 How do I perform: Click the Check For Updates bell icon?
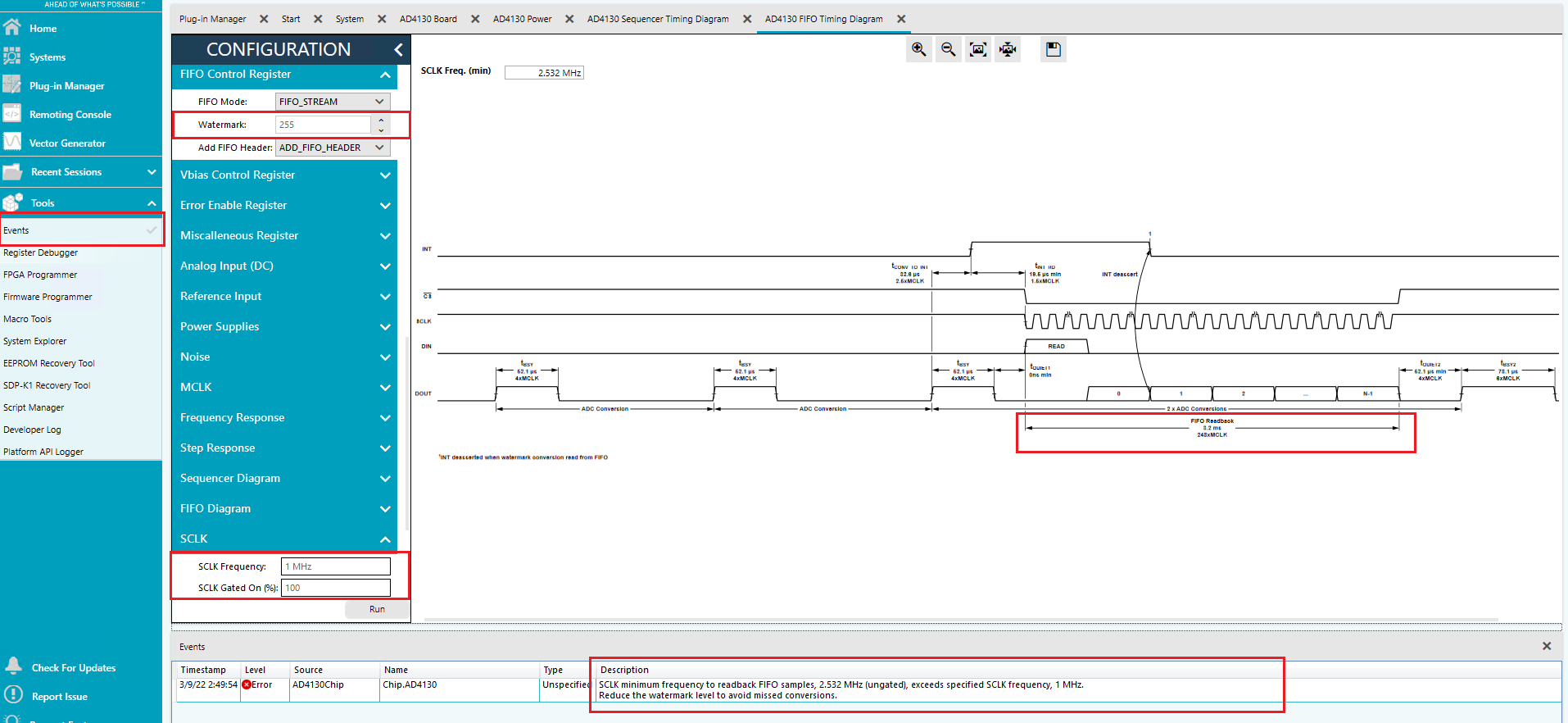(13, 666)
